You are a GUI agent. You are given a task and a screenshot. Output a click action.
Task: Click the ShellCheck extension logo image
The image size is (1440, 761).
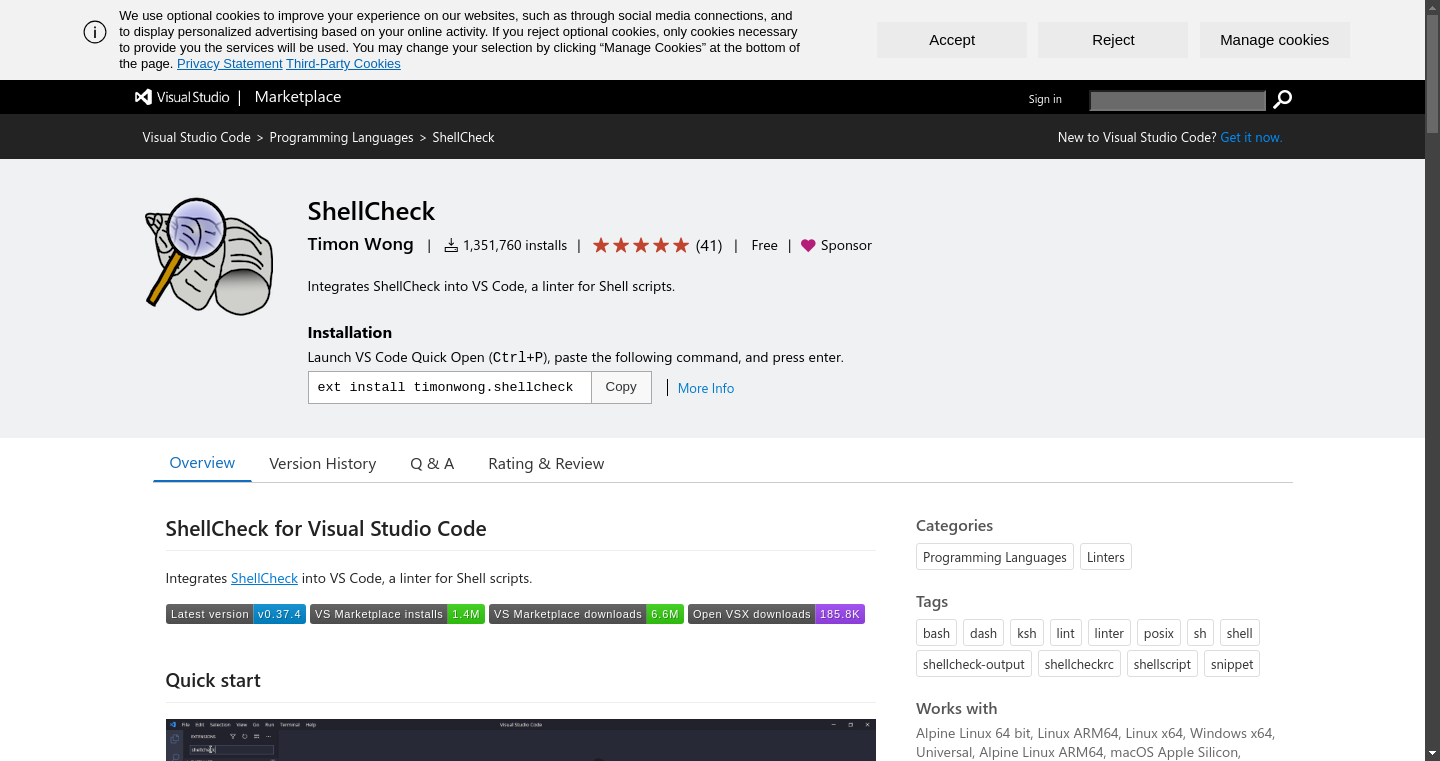209,256
